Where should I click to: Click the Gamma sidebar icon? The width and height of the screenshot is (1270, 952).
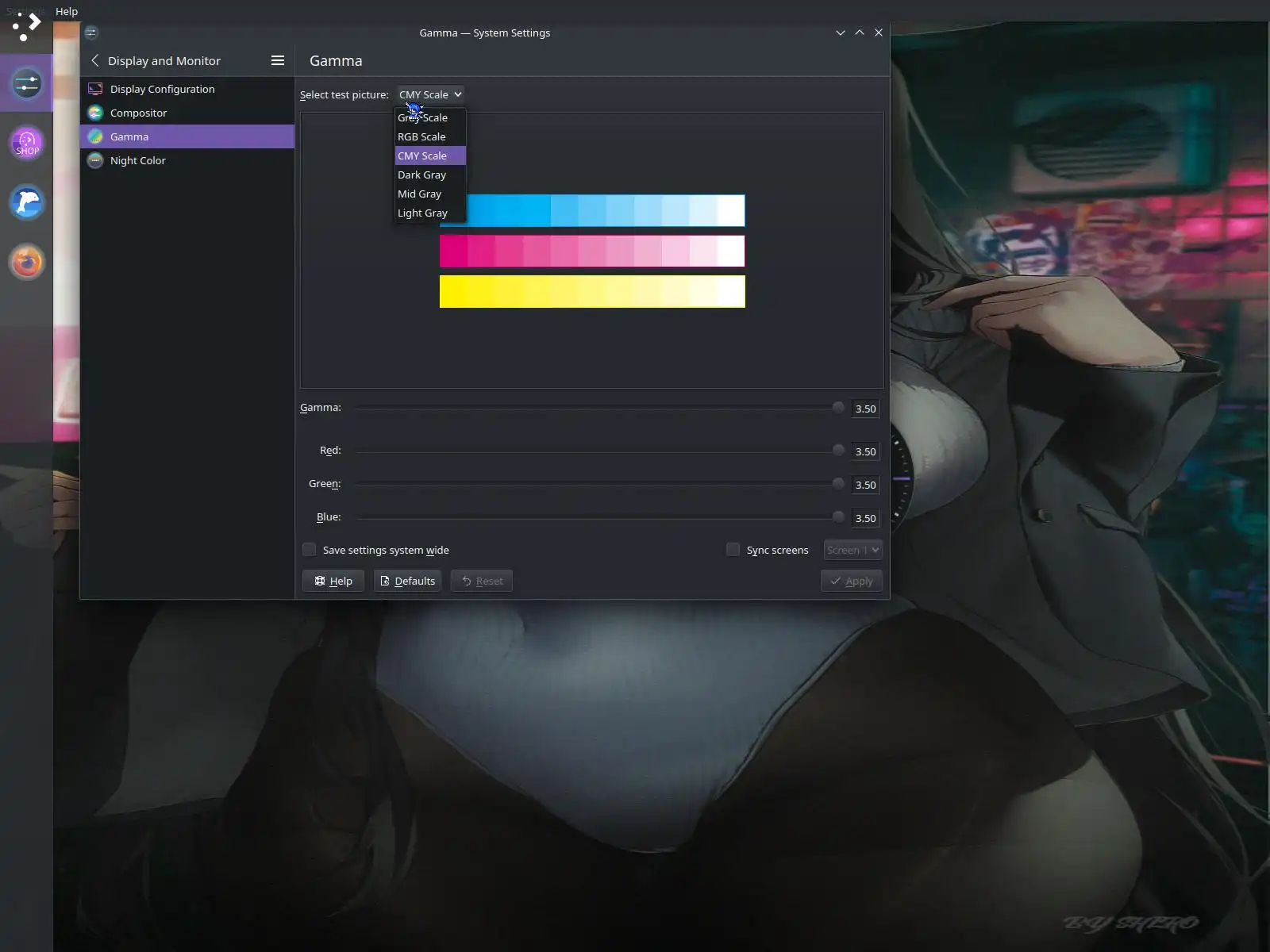[95, 136]
